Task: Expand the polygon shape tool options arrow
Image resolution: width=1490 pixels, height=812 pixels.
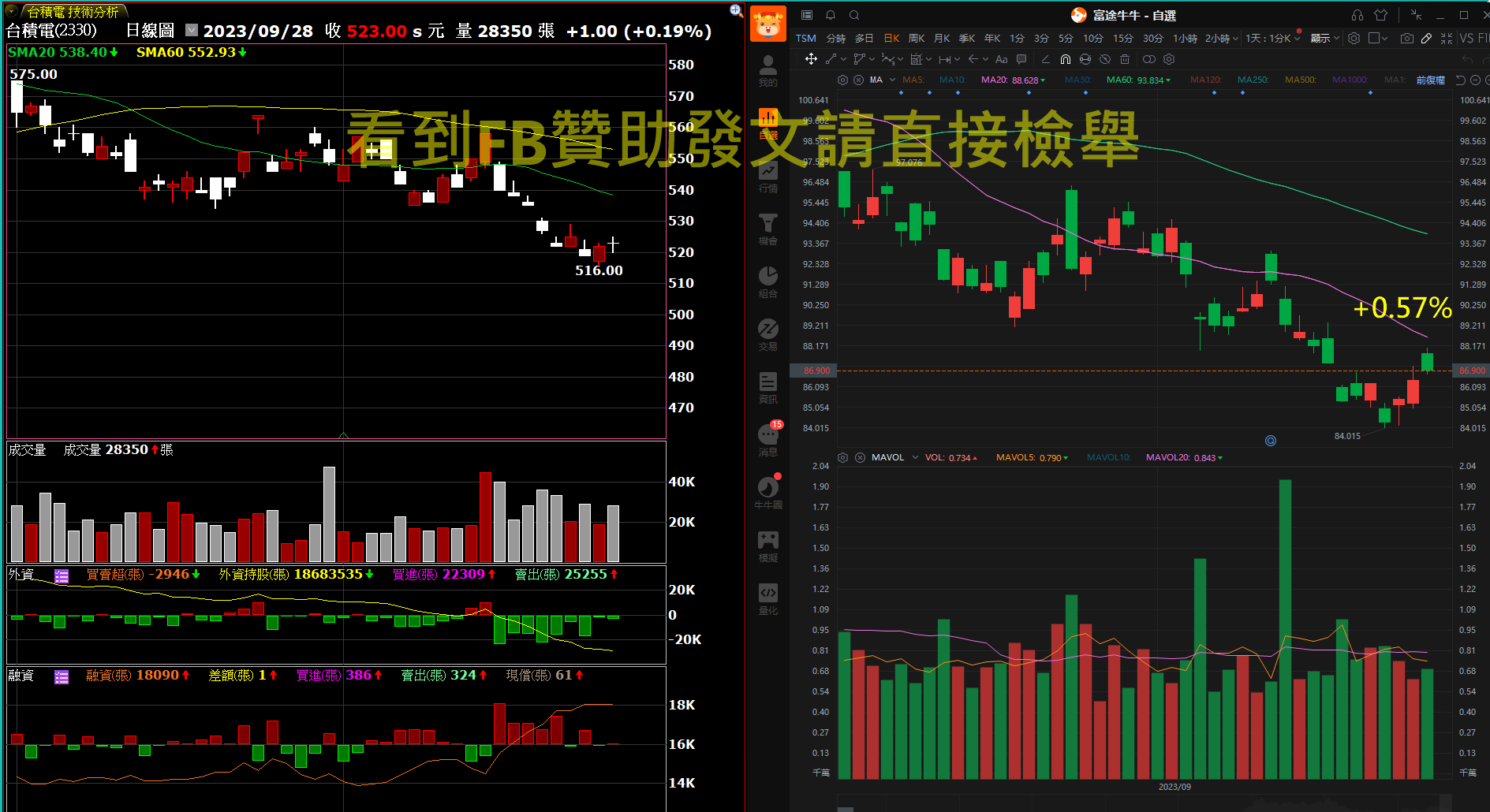Action: 872,59
